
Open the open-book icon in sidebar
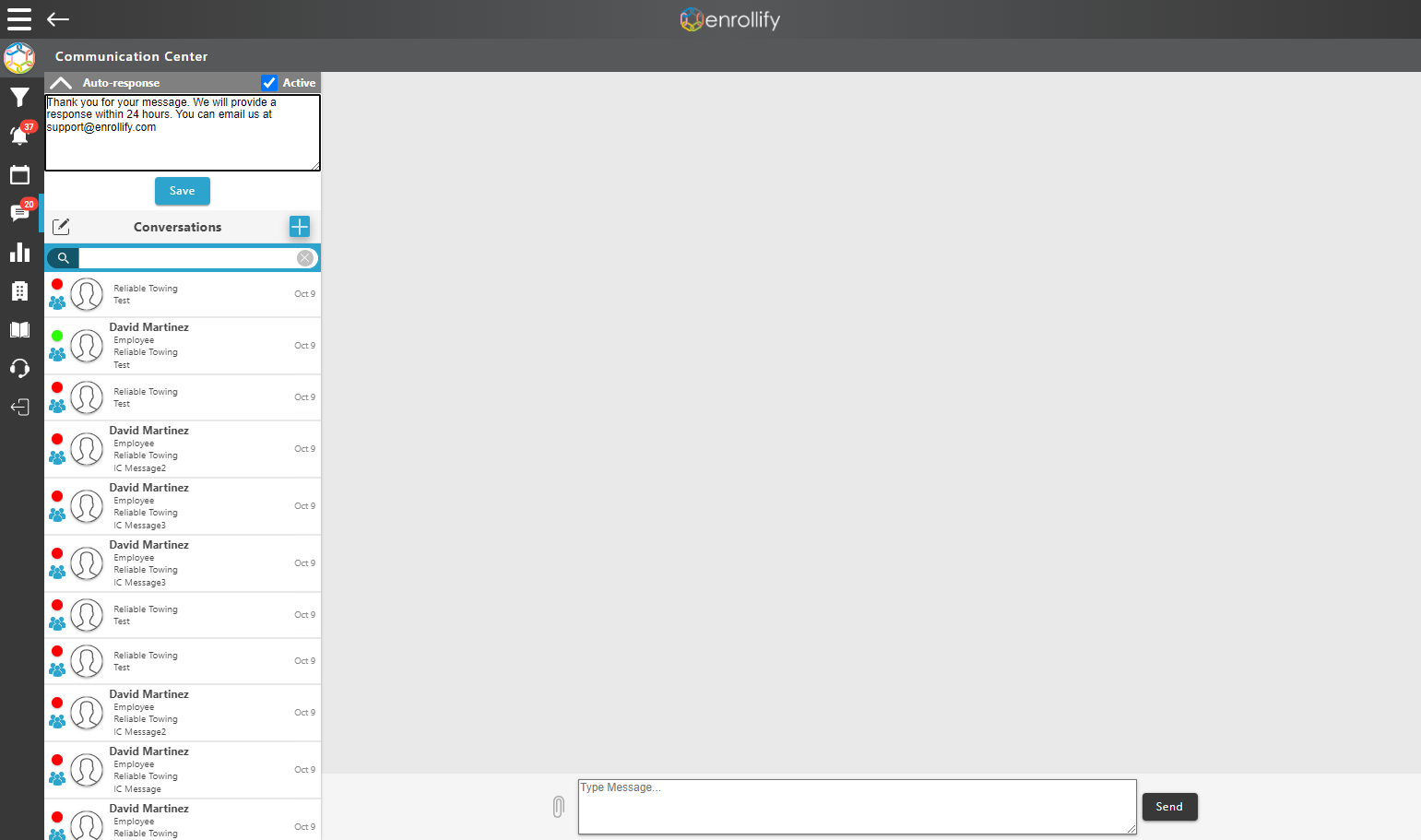19,330
